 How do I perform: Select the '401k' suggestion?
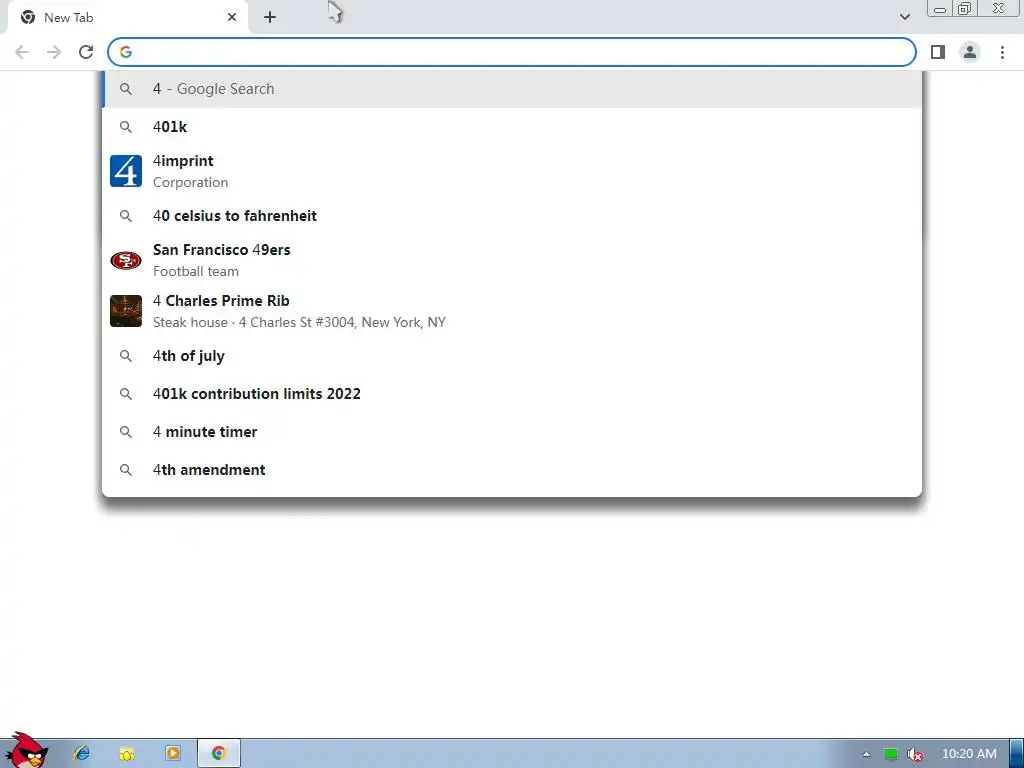[512, 127]
